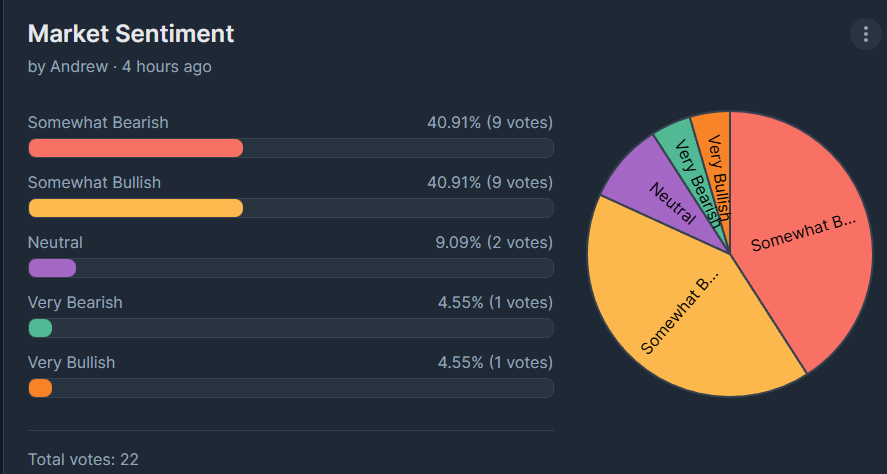
Task: Click the Neutral option label
Action: pos(55,243)
